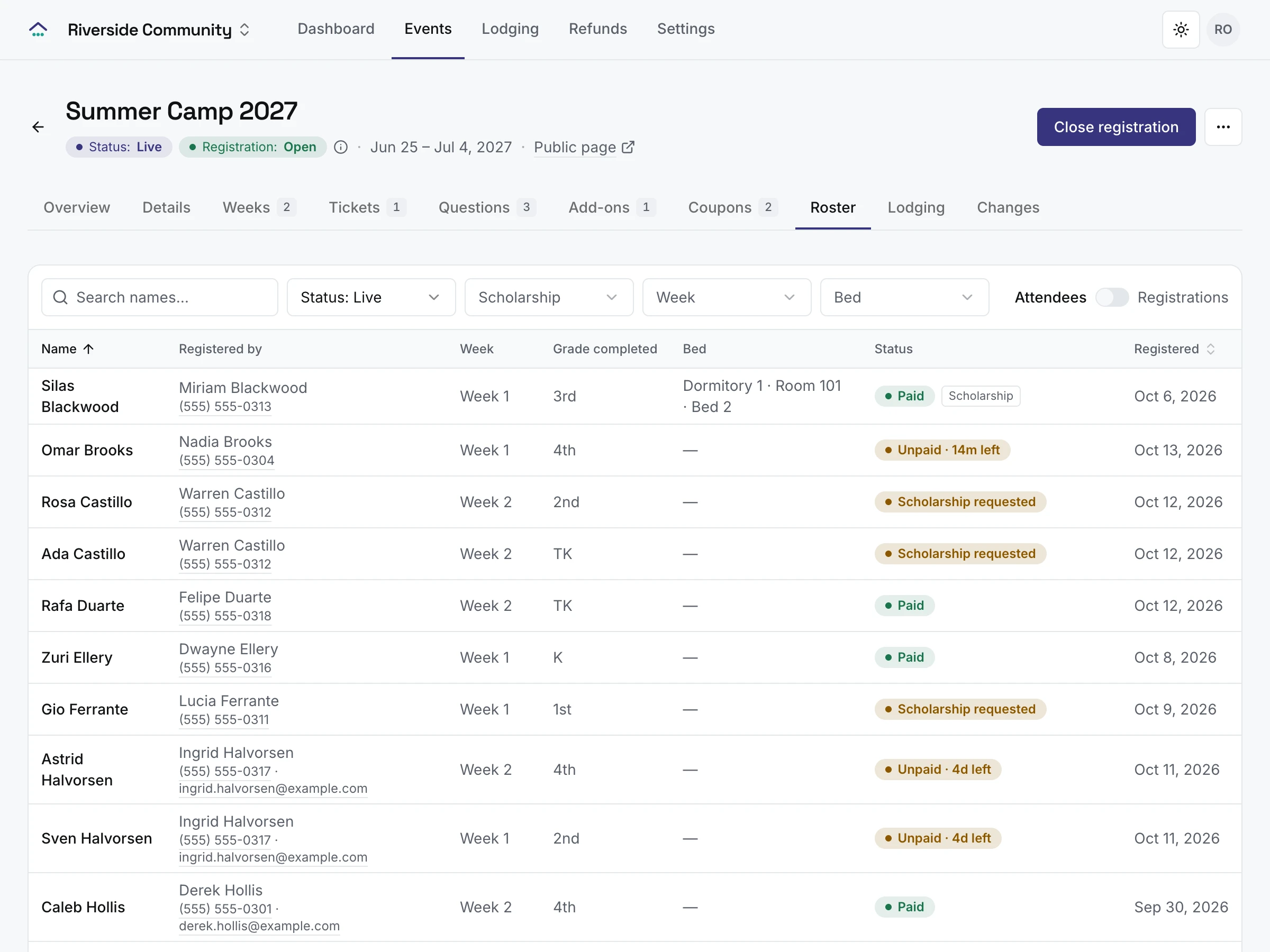
Task: Open Settings in the top navigation
Action: [685, 29]
